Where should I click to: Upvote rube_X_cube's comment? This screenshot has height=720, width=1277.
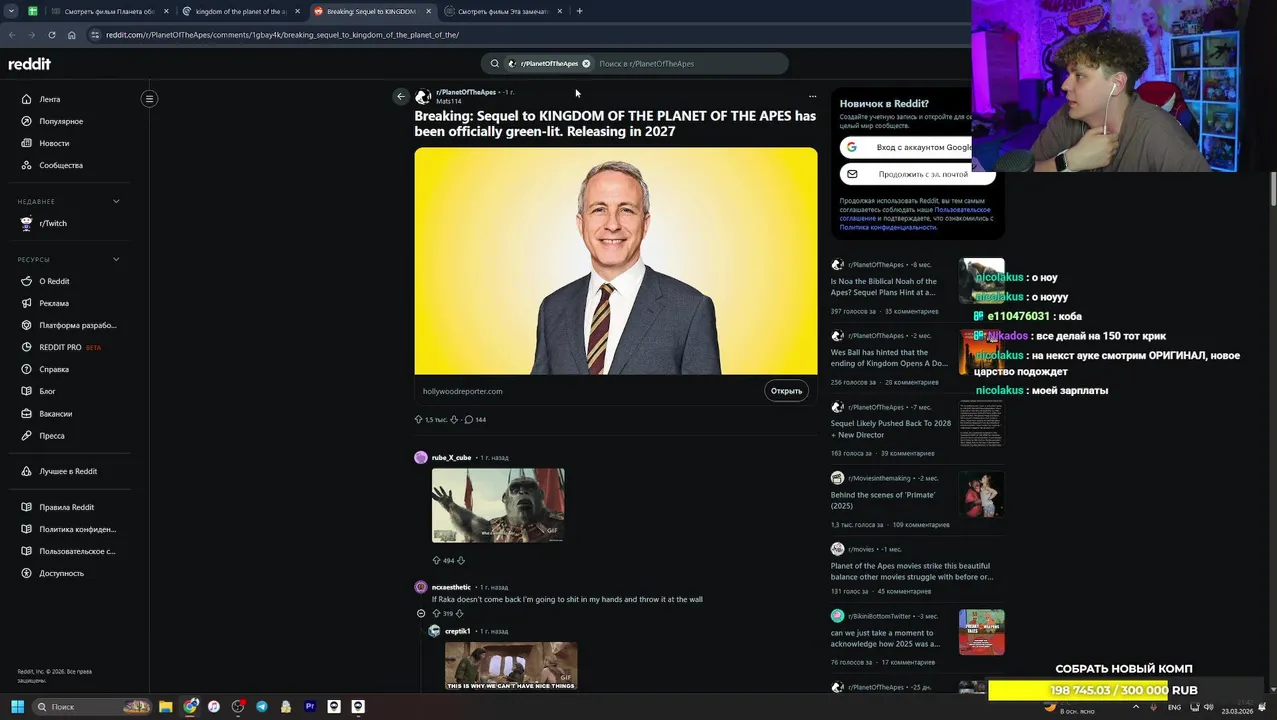coord(436,561)
